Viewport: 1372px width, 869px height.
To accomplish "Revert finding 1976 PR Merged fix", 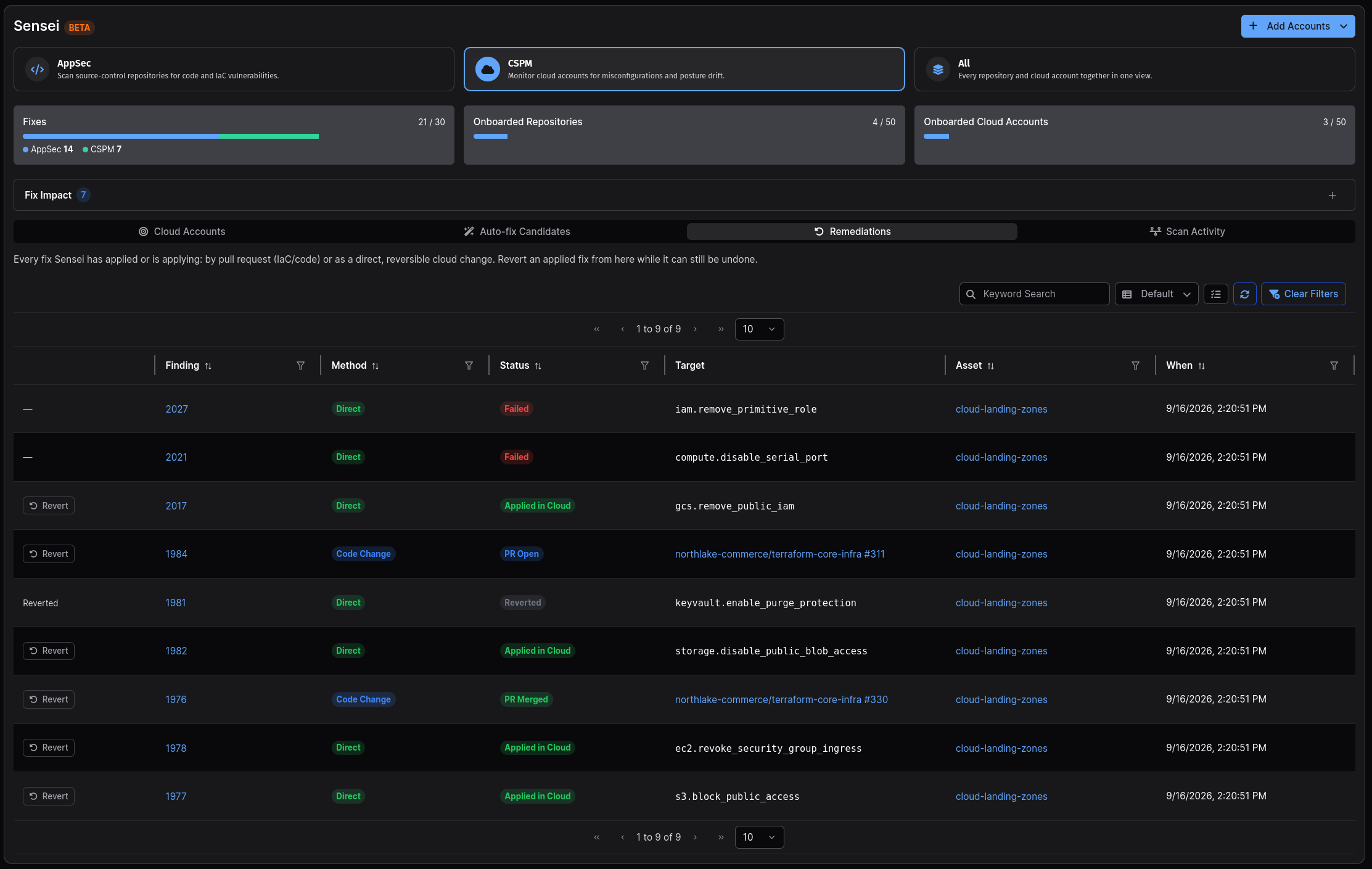I will [49, 699].
